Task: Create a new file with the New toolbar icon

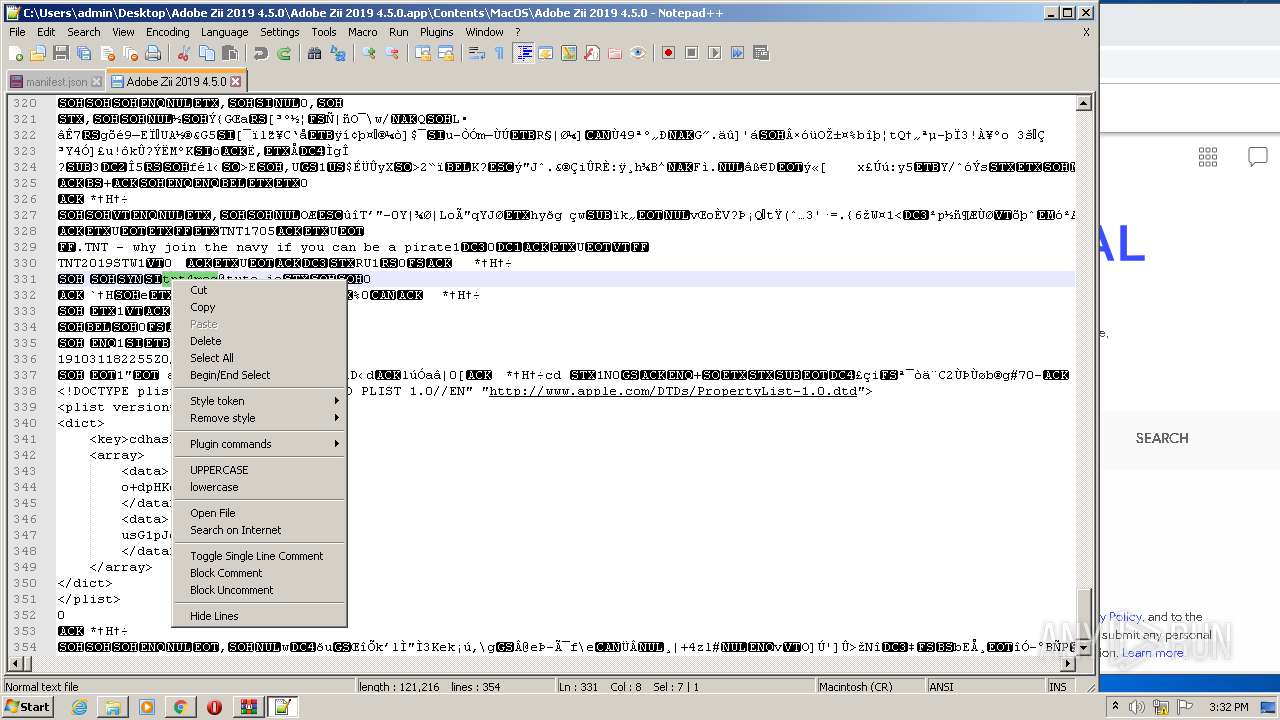Action: [16, 53]
